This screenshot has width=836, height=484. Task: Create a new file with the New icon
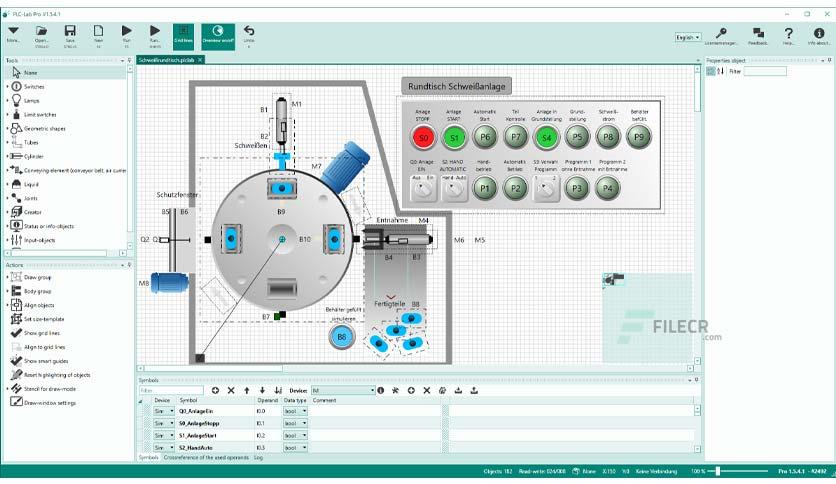pos(98,31)
